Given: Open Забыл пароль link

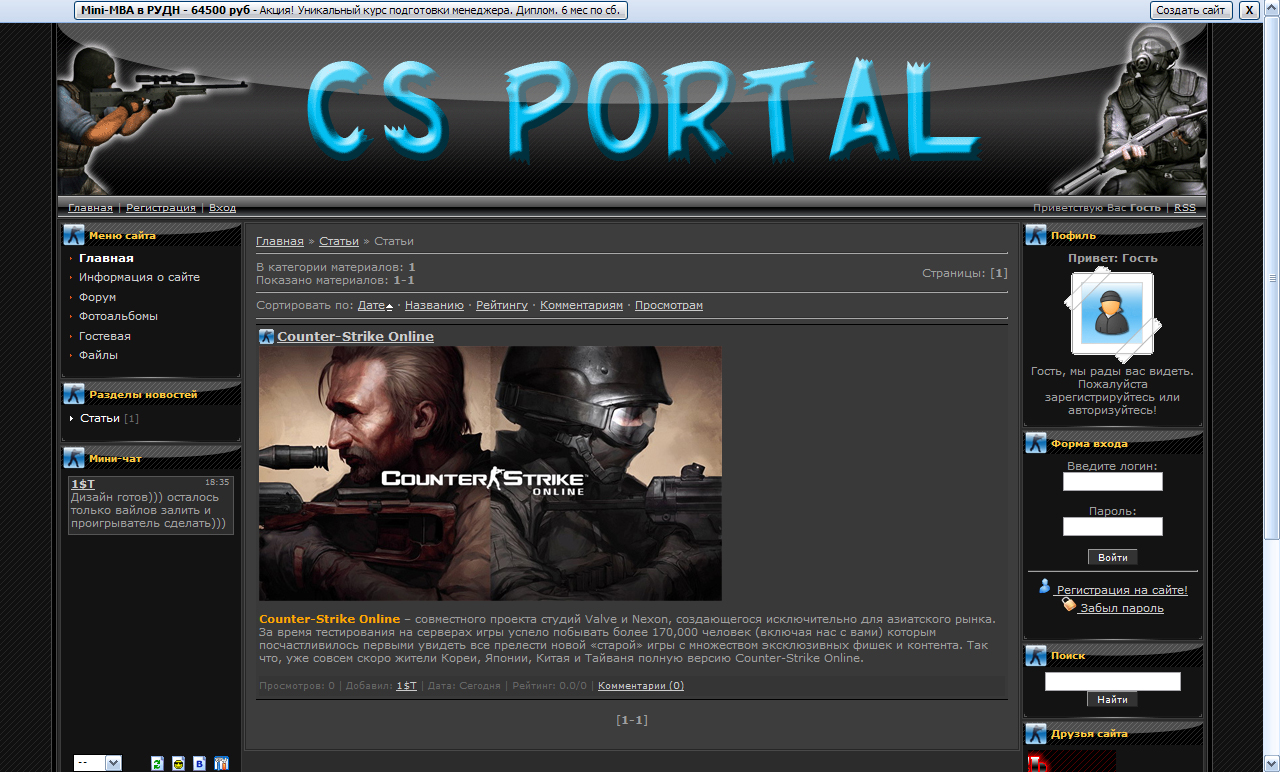Looking at the screenshot, I should tap(1122, 608).
